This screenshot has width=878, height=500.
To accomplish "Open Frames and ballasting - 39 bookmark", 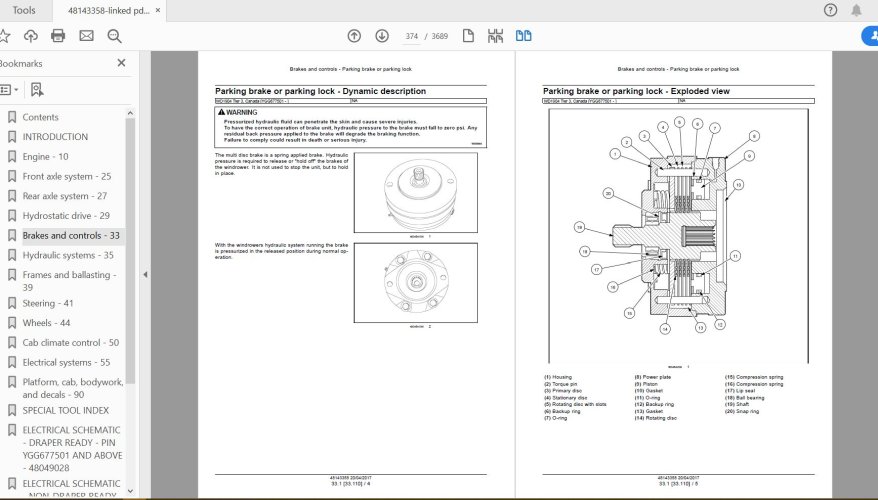I will point(69,281).
